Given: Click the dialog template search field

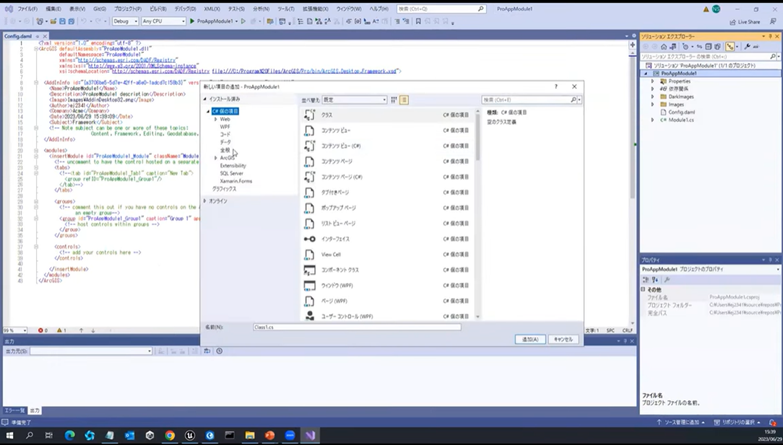Looking at the screenshot, I should coord(527,100).
